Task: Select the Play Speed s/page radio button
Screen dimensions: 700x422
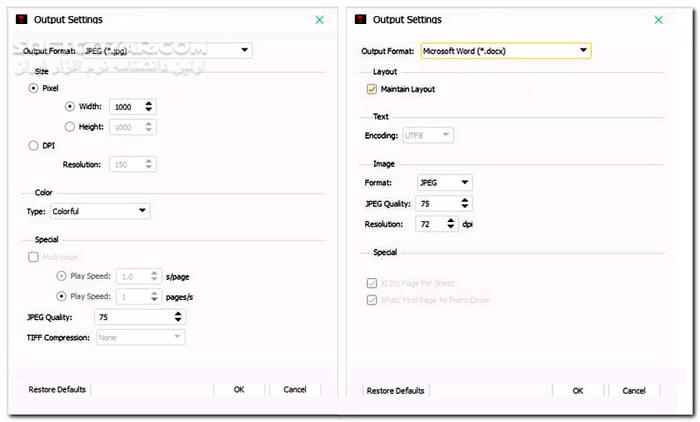Action: (x=61, y=276)
